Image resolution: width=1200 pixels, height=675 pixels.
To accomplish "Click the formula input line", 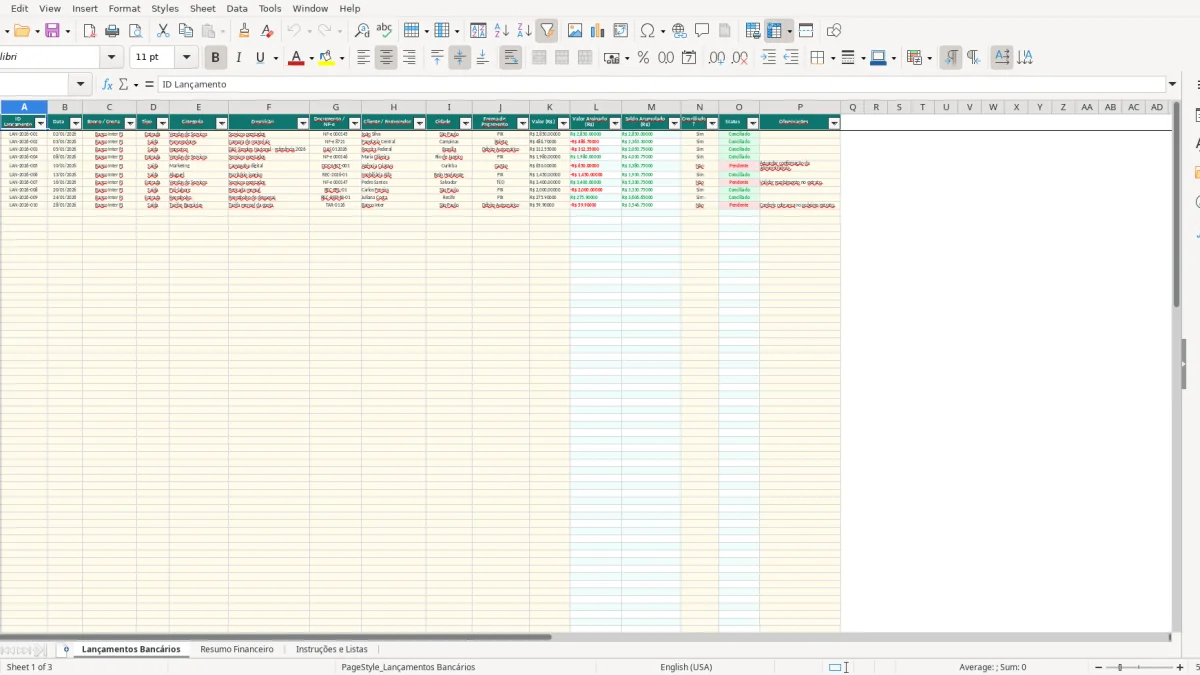I will pyautogui.click(x=662, y=85).
